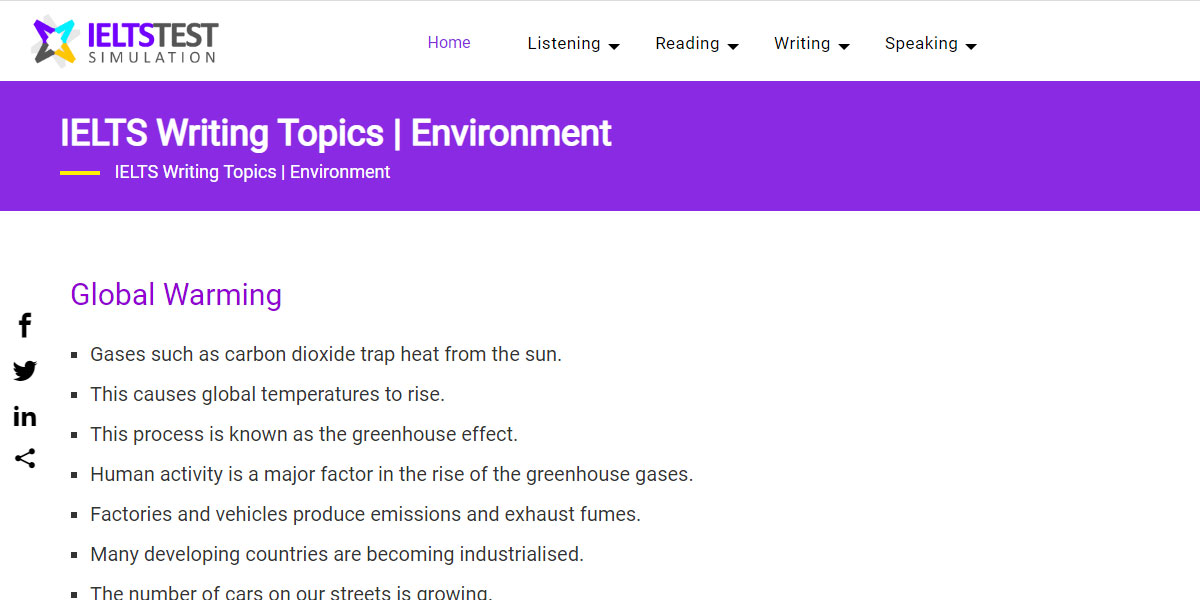This screenshot has height=600, width=1200.
Task: Click the IELTS Writing Topics banner title
Action: (x=335, y=132)
